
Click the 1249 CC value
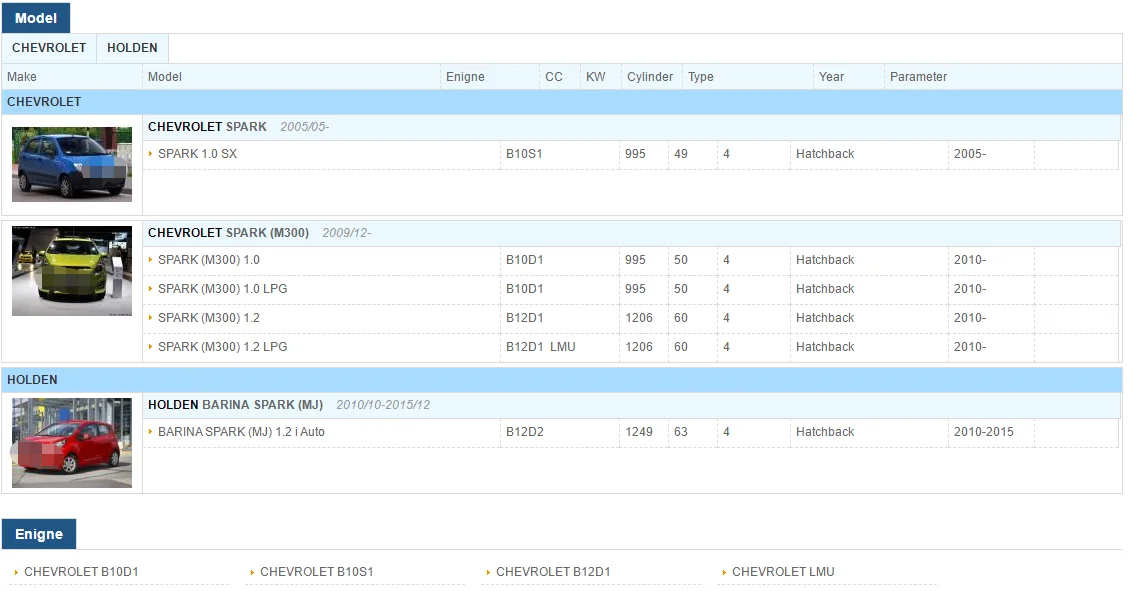click(x=639, y=432)
